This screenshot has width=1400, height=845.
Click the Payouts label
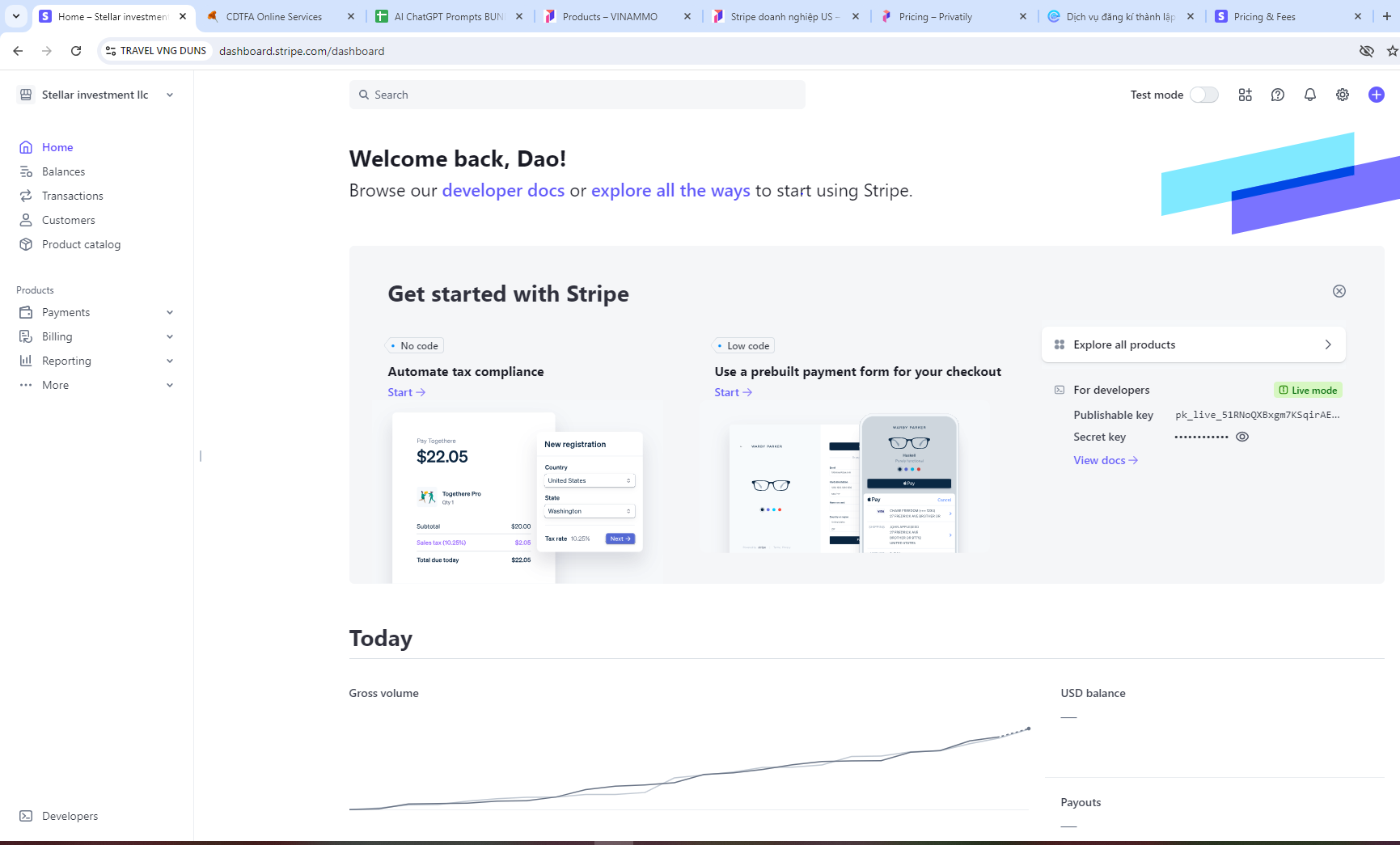point(1081,802)
